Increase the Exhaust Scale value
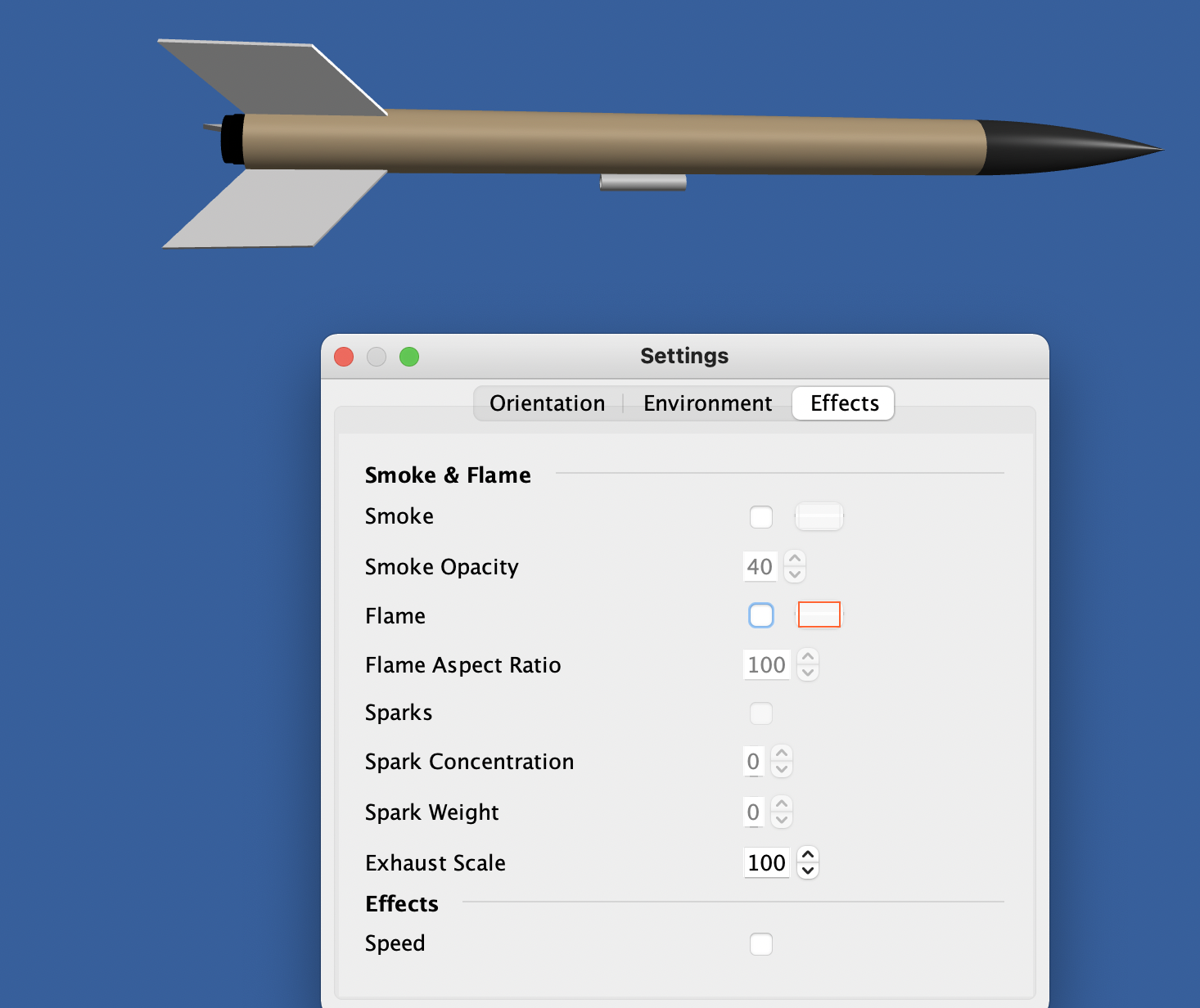This screenshot has height=1008, width=1200. (808, 854)
